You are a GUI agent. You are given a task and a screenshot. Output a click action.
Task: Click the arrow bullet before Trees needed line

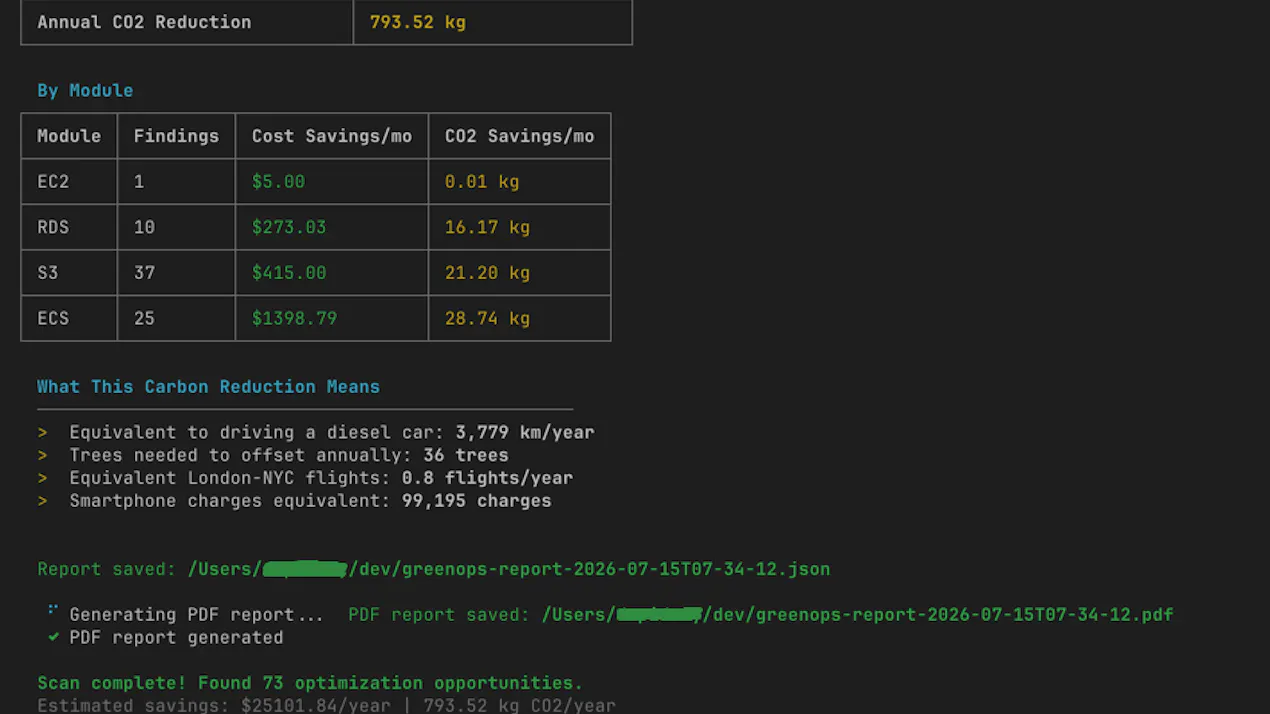point(43,455)
